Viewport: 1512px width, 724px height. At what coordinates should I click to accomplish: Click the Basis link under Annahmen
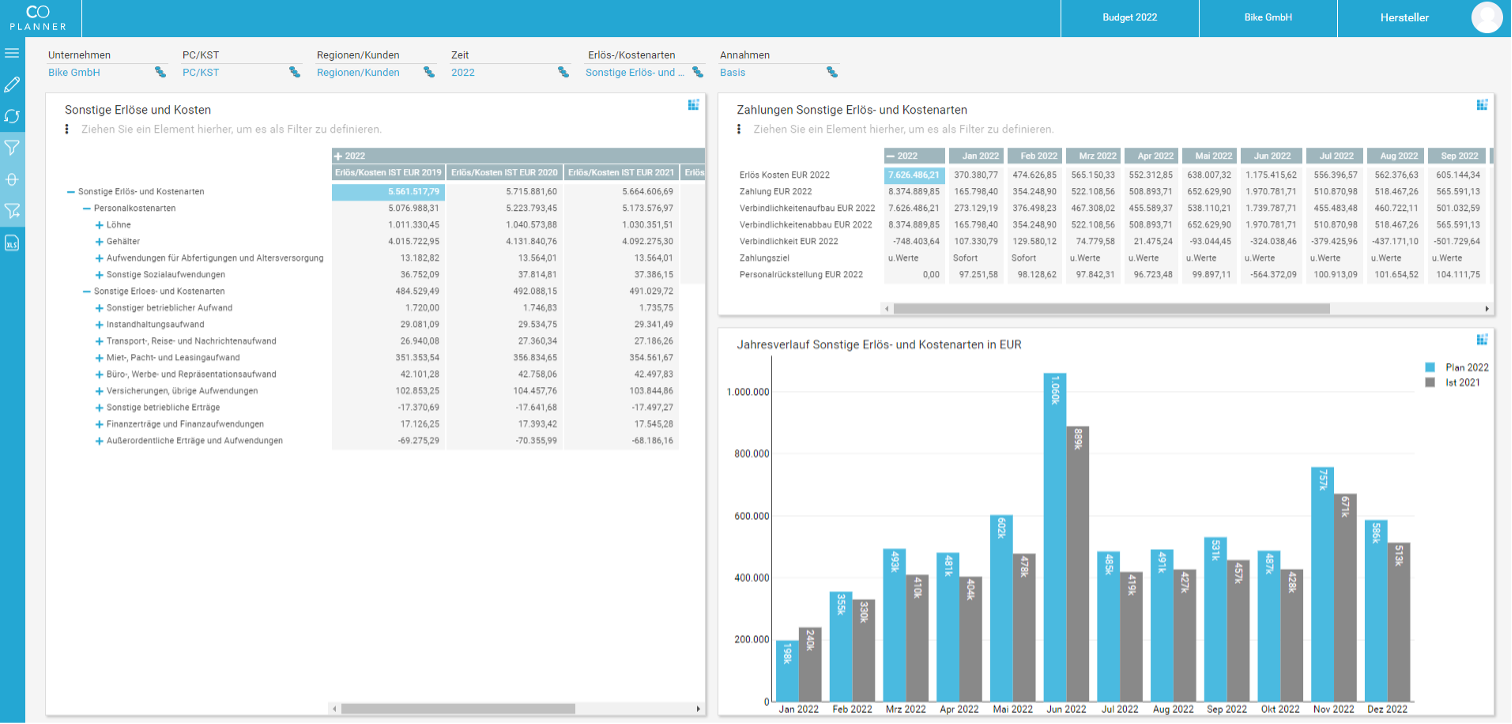pyautogui.click(x=731, y=73)
